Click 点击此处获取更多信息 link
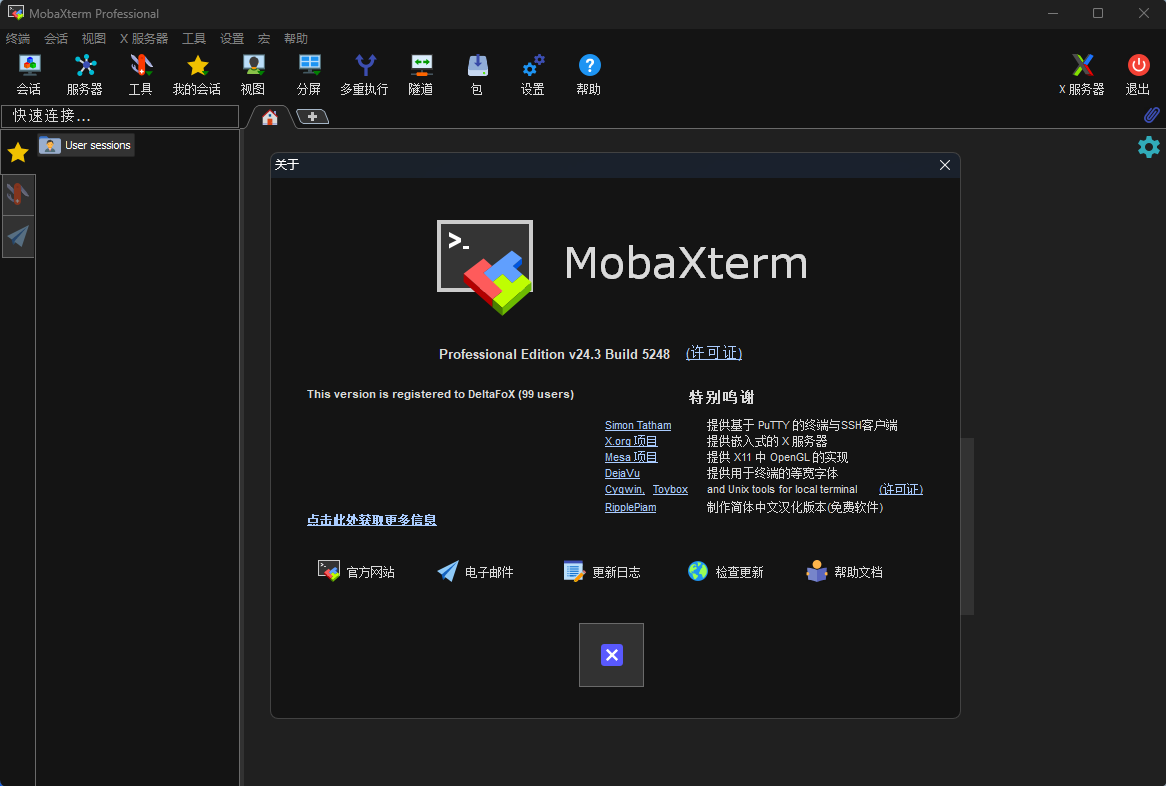 click(372, 520)
